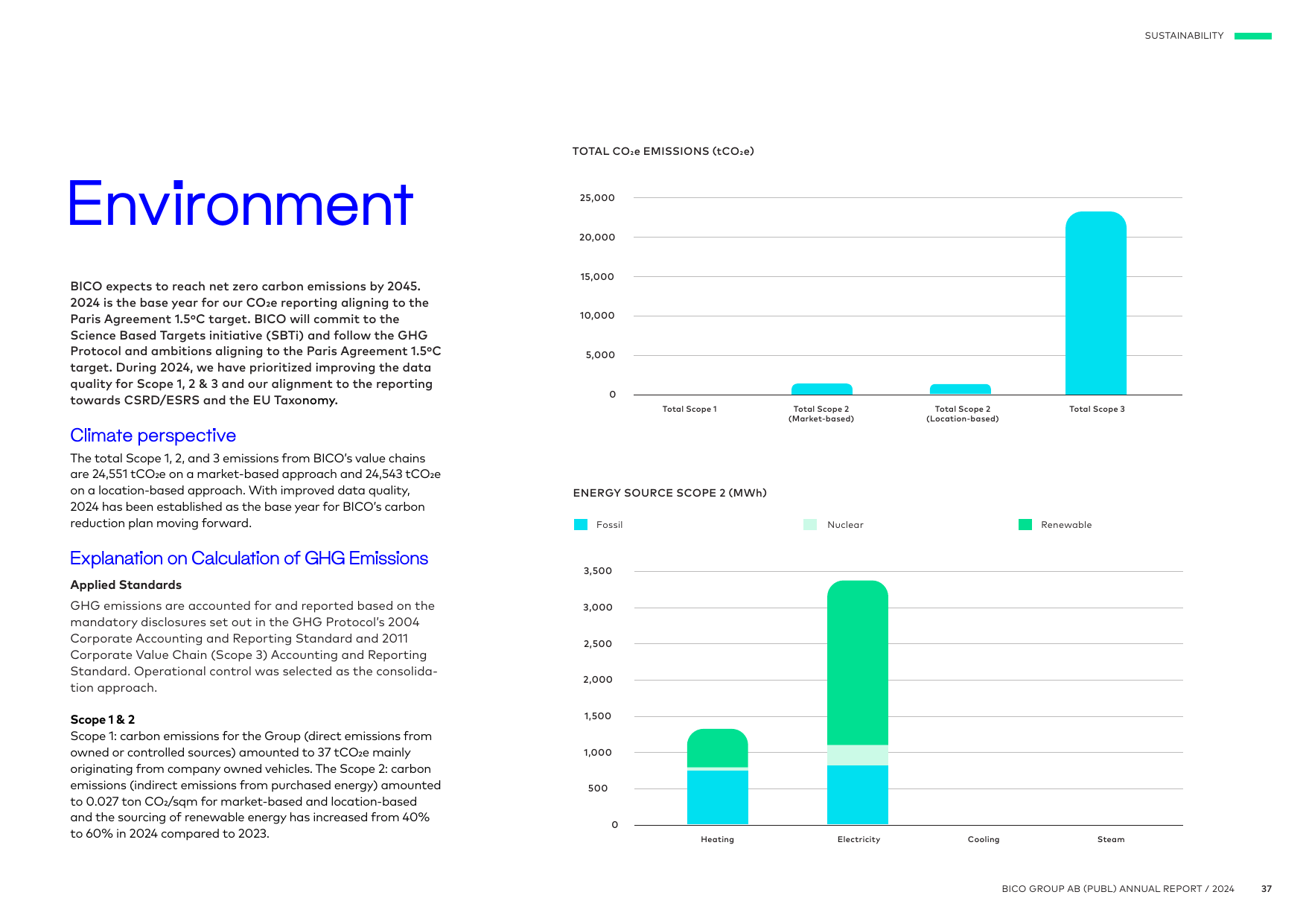Click the Heating axis label

[718, 840]
